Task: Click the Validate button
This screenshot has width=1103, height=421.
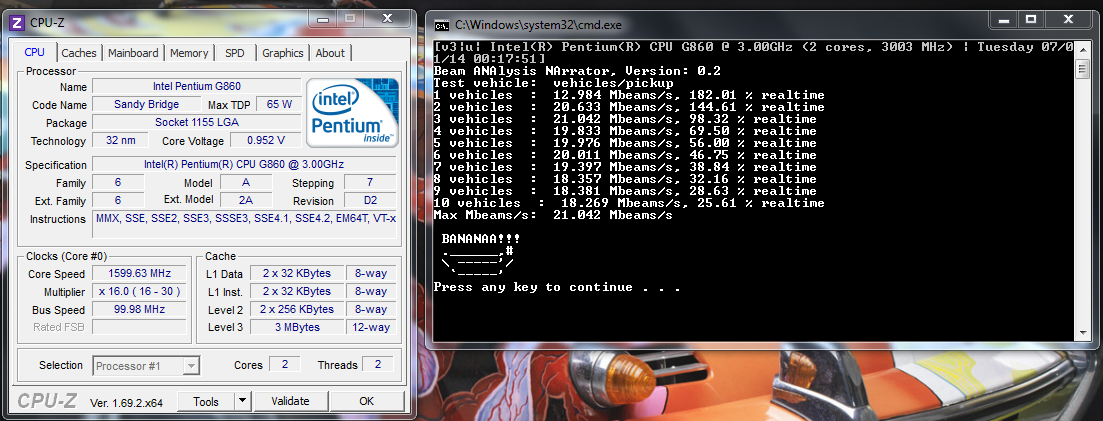Action: (290, 401)
